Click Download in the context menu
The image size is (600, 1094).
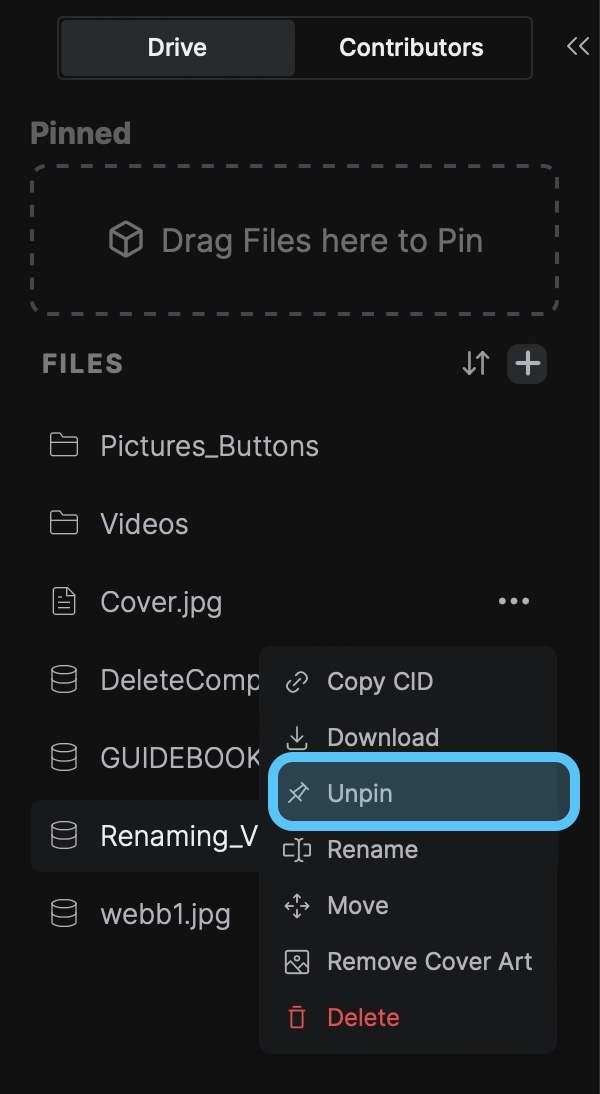(383, 738)
